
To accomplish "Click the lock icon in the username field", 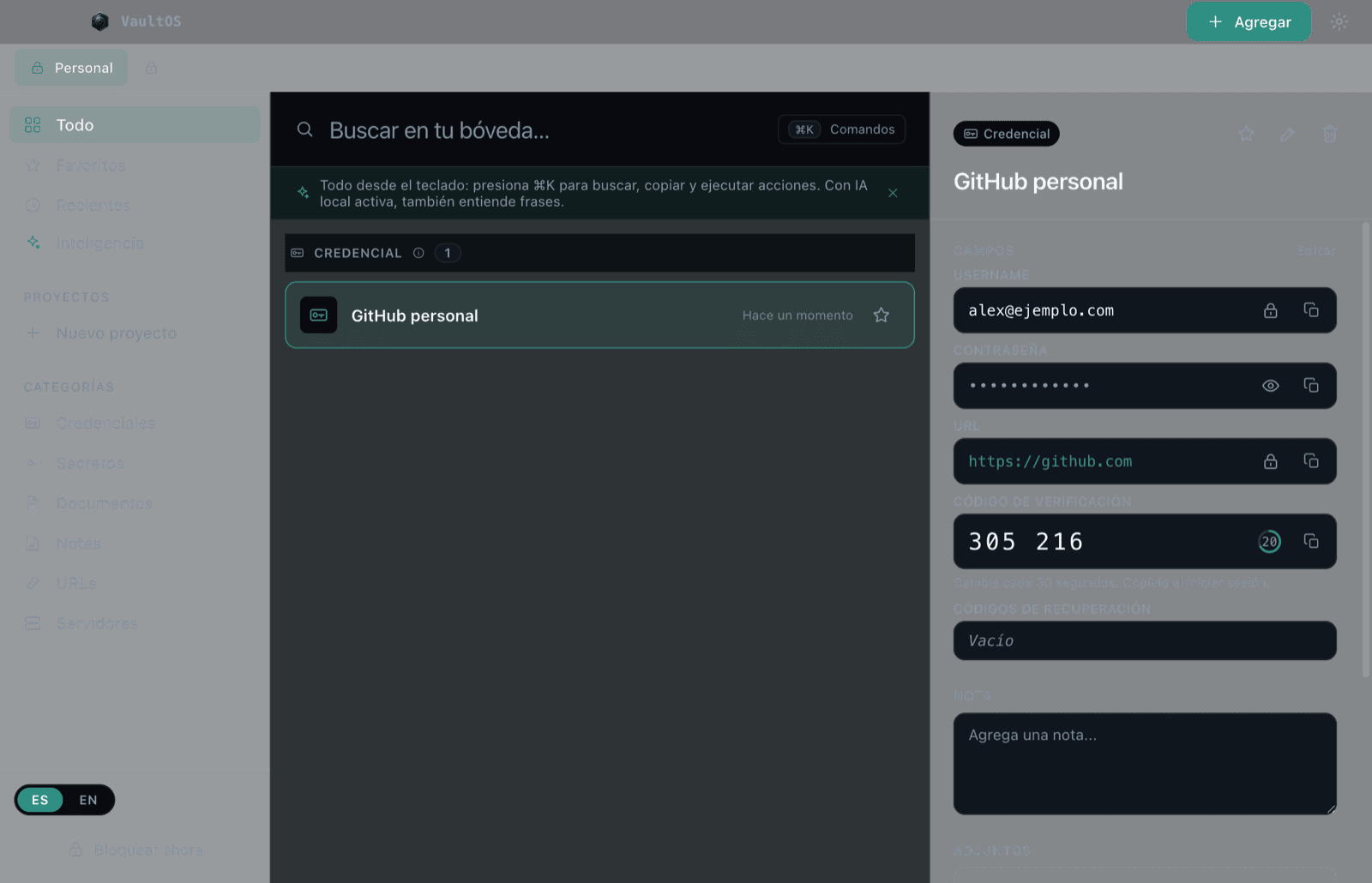I will click(x=1270, y=310).
